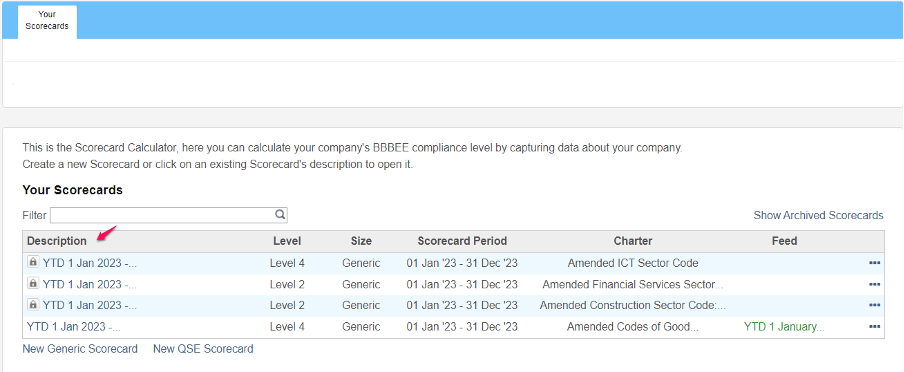Open the more options menu for Codes of Good row
Screen dimensions: 904x372
874,326
